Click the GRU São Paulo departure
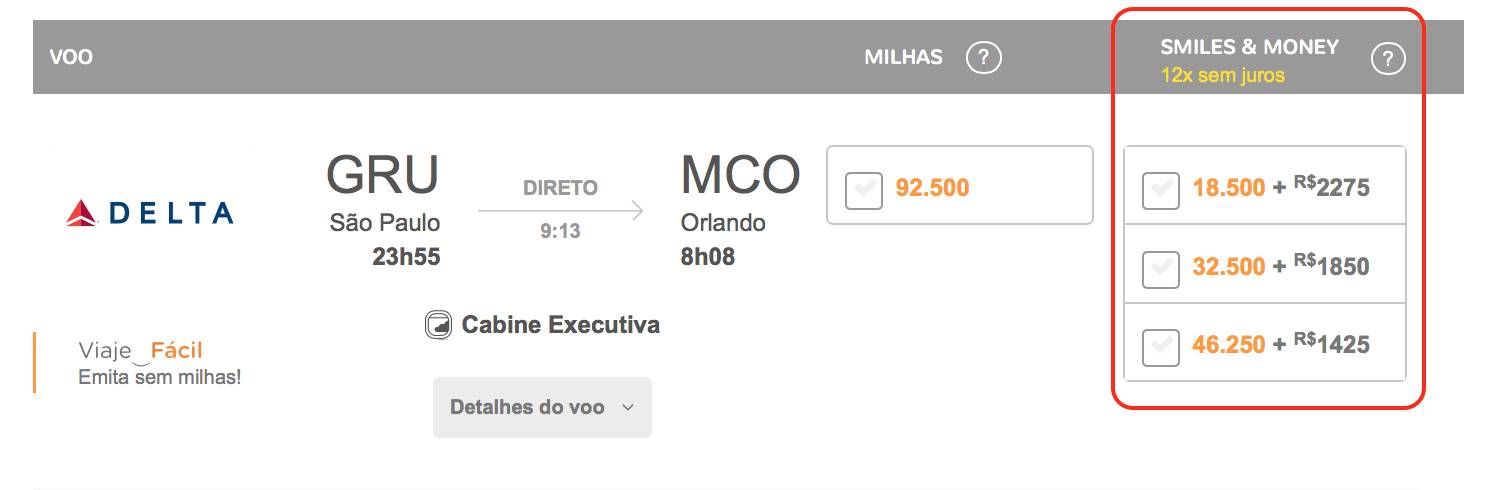This screenshot has height=490, width=1486. tap(383, 210)
